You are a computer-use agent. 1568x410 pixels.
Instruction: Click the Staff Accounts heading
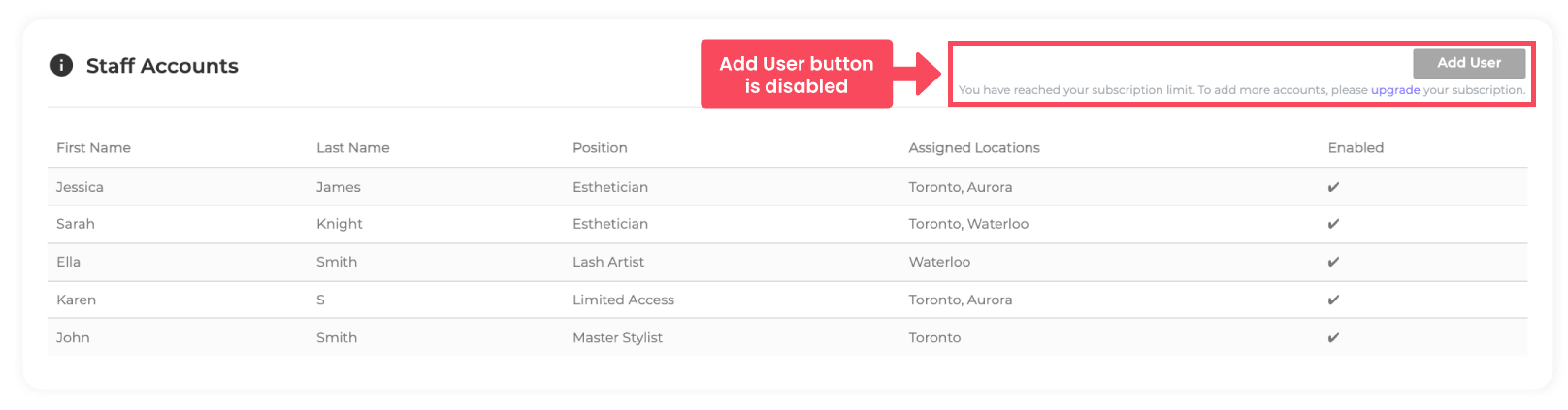[162, 66]
